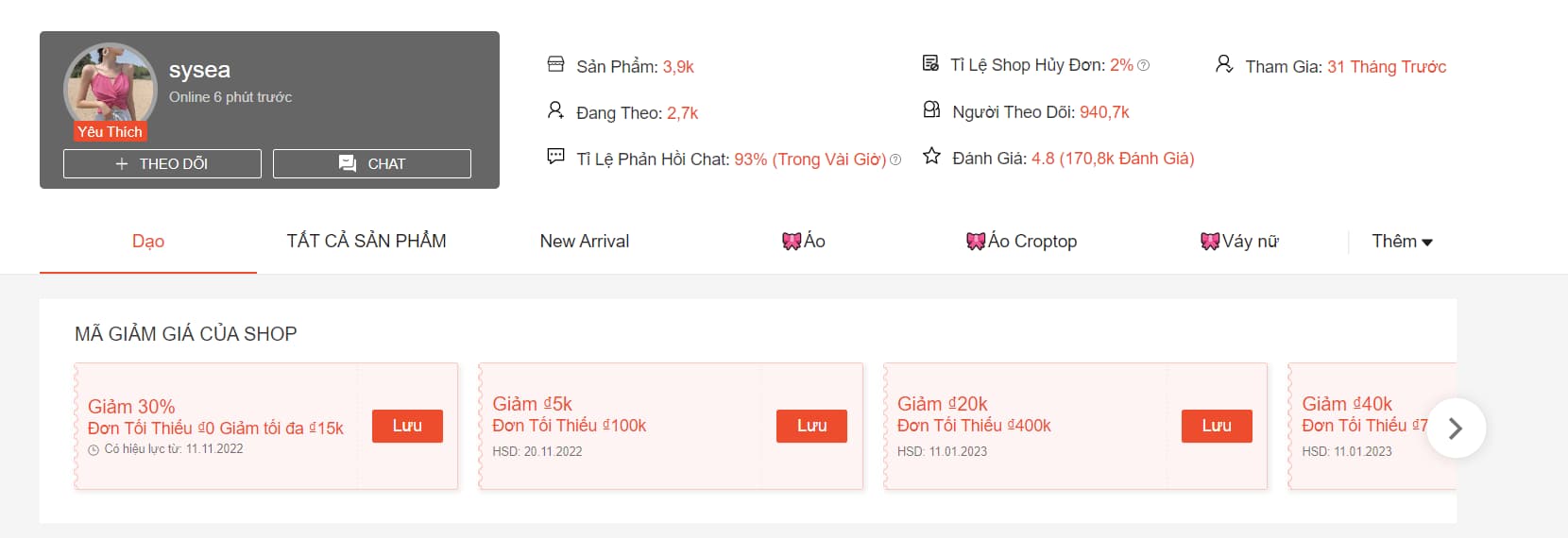Click the sysea shop avatar picture
Viewport: 1568px width, 538px height.
(x=110, y=89)
